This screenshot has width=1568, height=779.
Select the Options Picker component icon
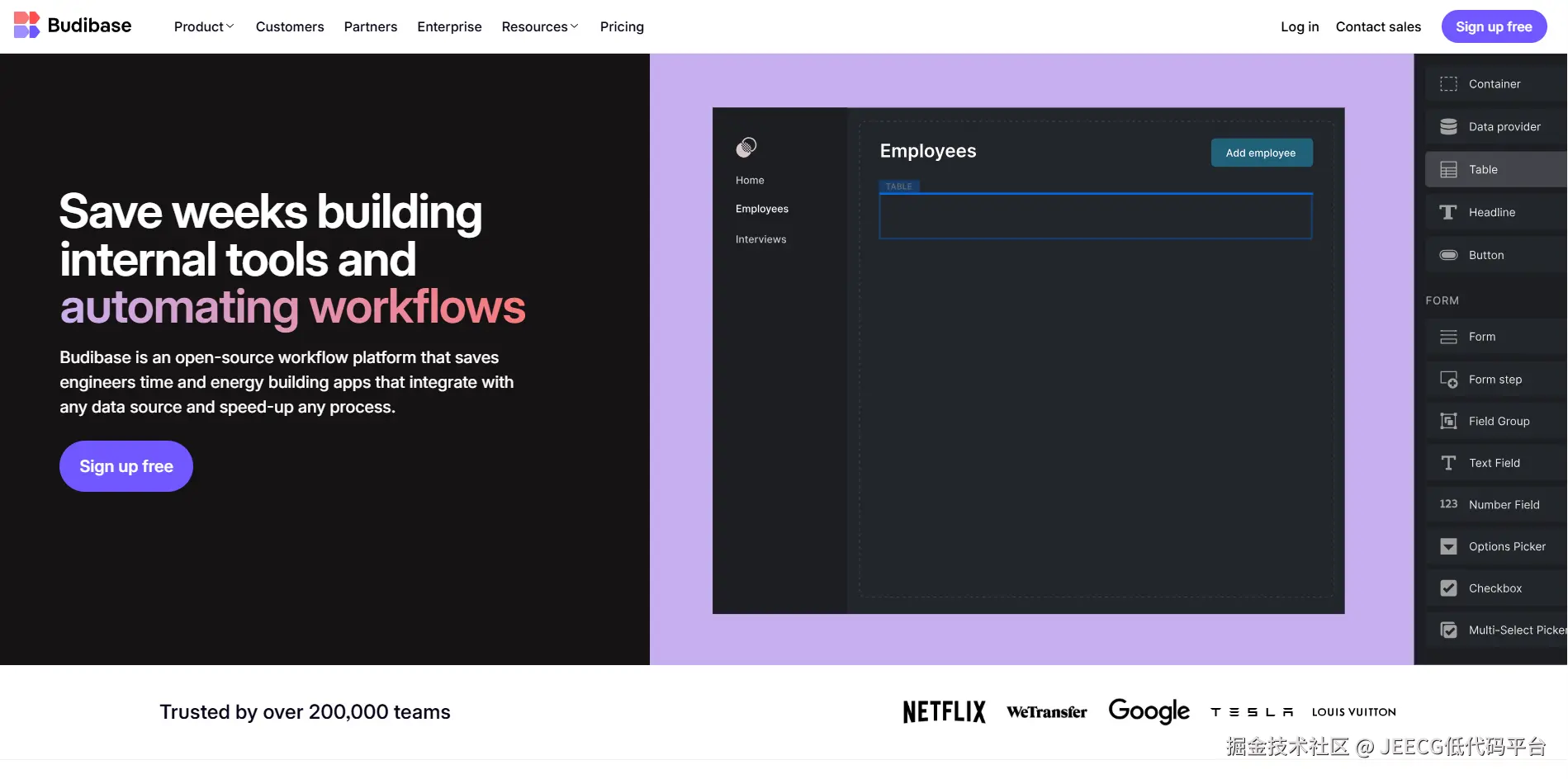click(x=1448, y=546)
